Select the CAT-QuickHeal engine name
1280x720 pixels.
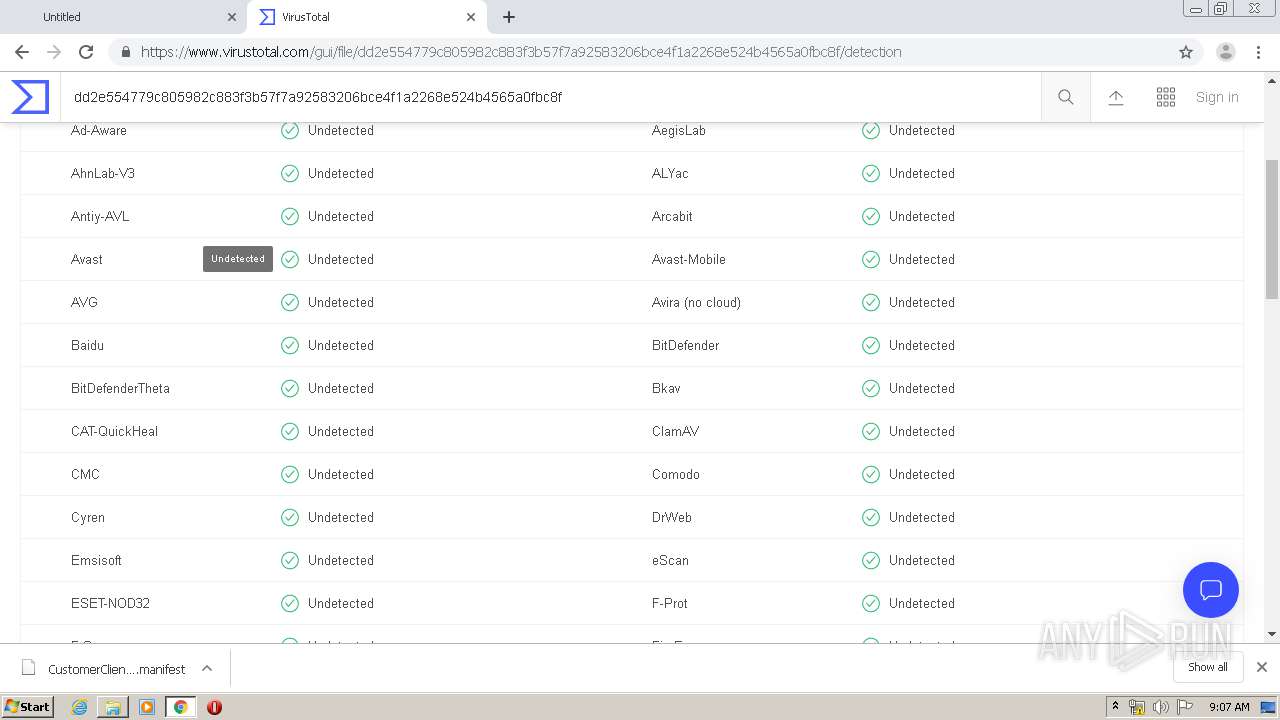click(114, 431)
